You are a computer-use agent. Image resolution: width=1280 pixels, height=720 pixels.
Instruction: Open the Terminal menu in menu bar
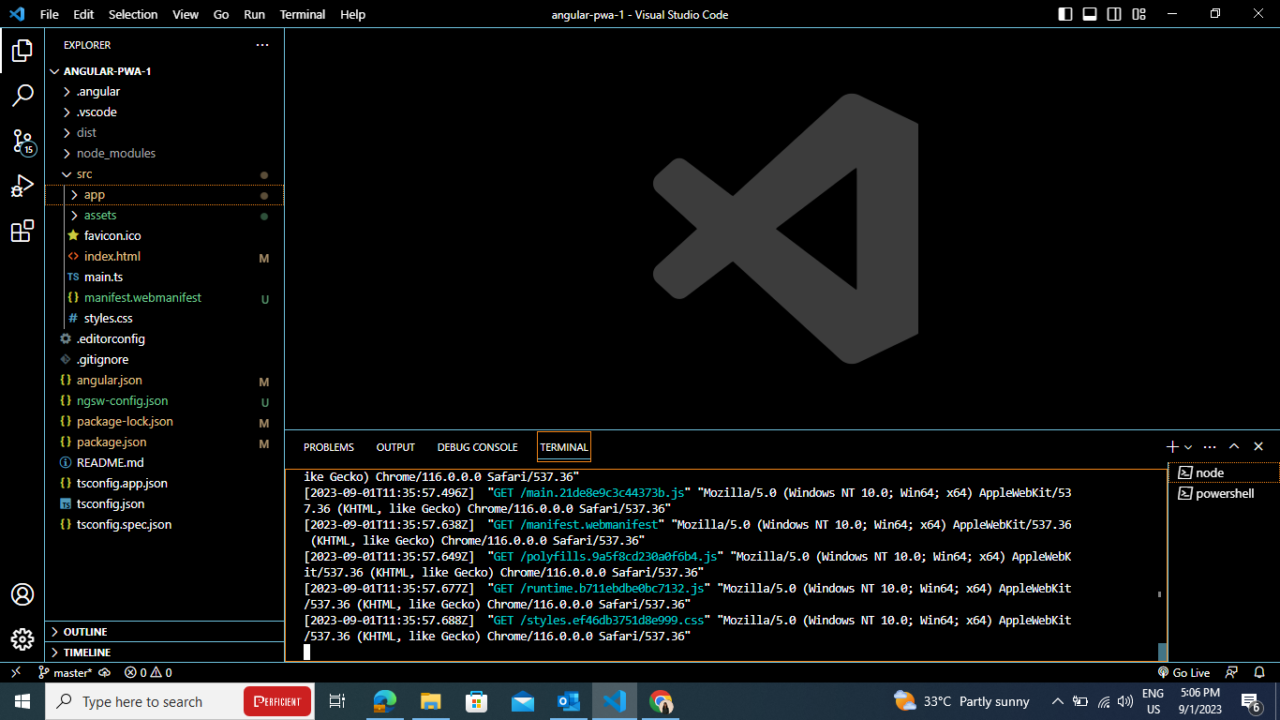point(302,14)
